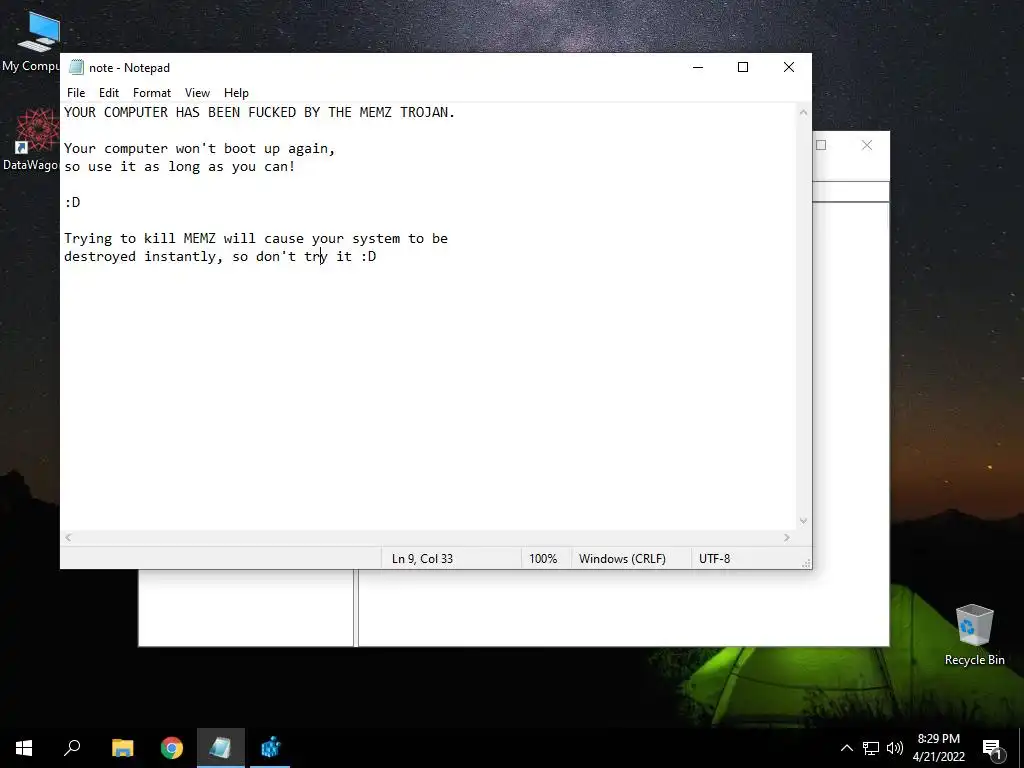
Task: Open the File menu in Notepad
Action: [76, 93]
